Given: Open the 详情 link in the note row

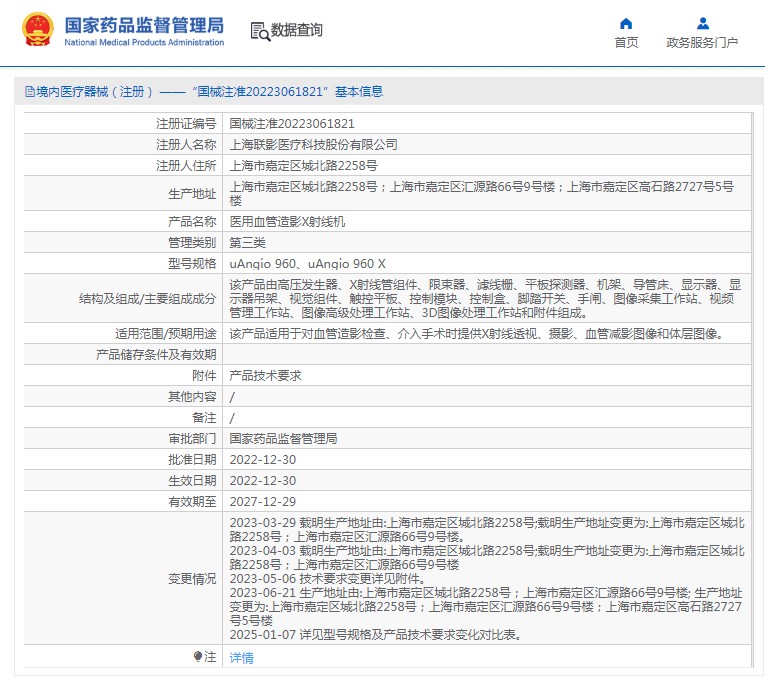Looking at the screenshot, I should click(241, 657).
